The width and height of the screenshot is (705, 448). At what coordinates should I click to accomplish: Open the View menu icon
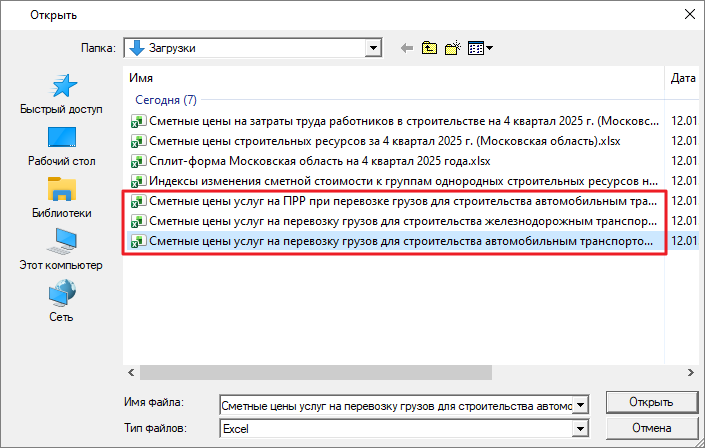[x=480, y=47]
